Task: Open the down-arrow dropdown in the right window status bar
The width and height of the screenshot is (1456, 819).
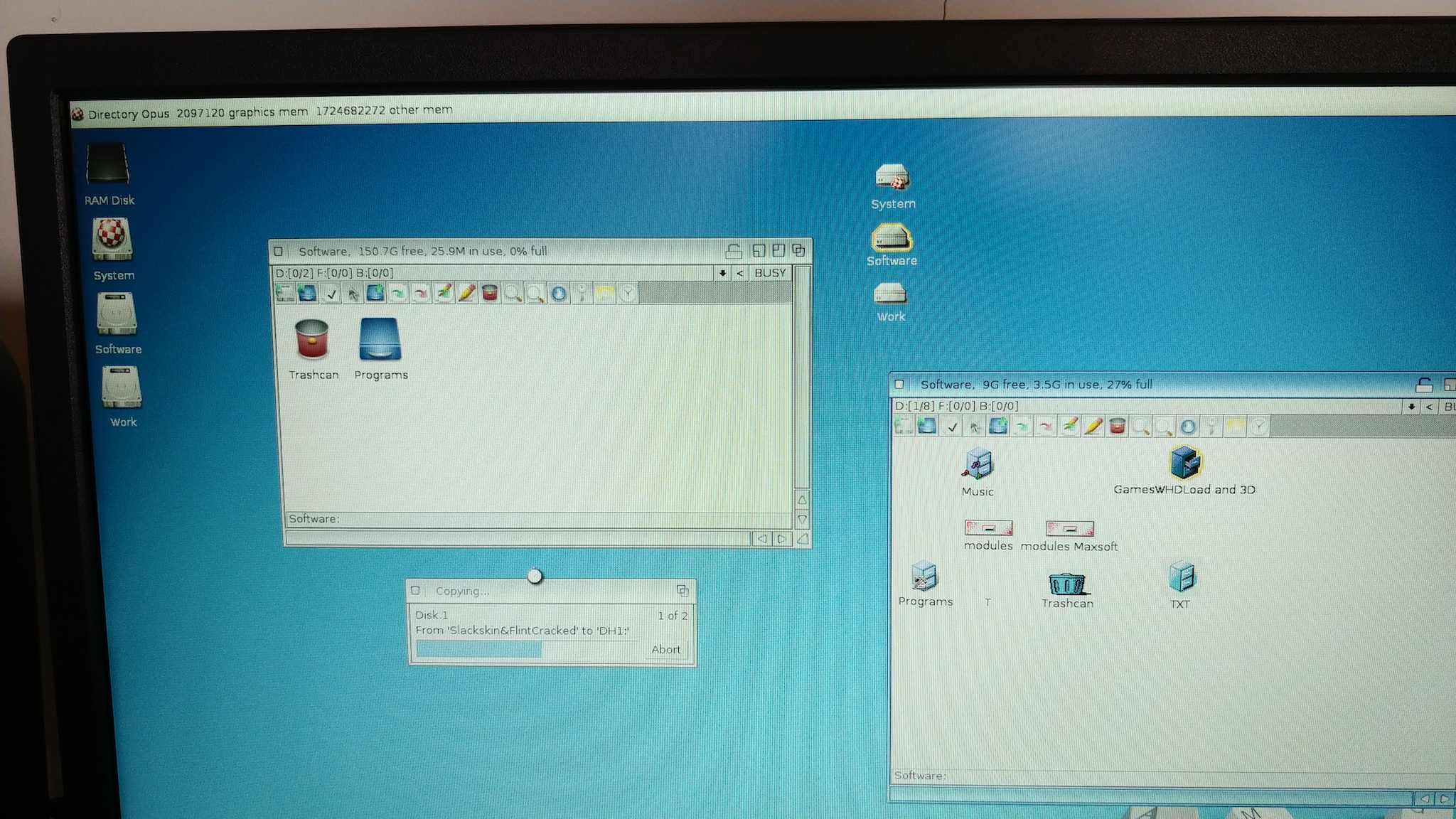Action: coord(1411,407)
